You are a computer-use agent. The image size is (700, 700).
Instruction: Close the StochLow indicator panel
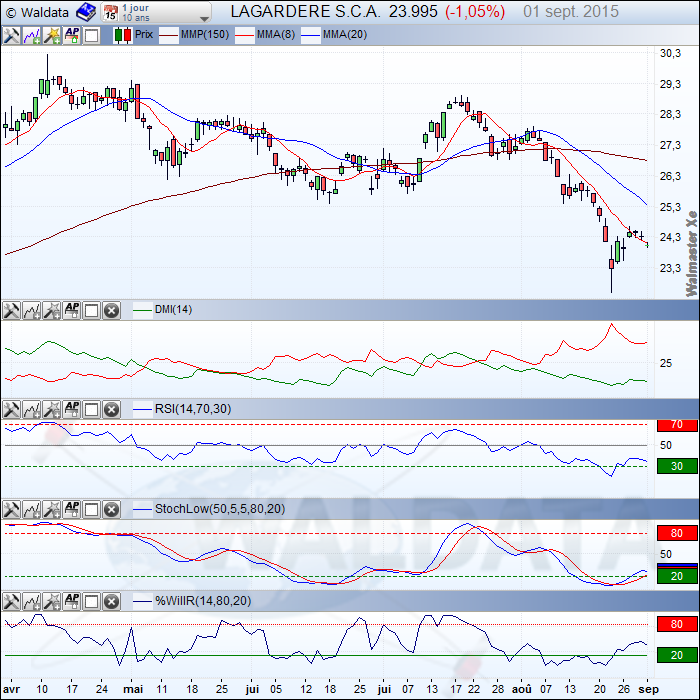pyautogui.click(x=112, y=509)
